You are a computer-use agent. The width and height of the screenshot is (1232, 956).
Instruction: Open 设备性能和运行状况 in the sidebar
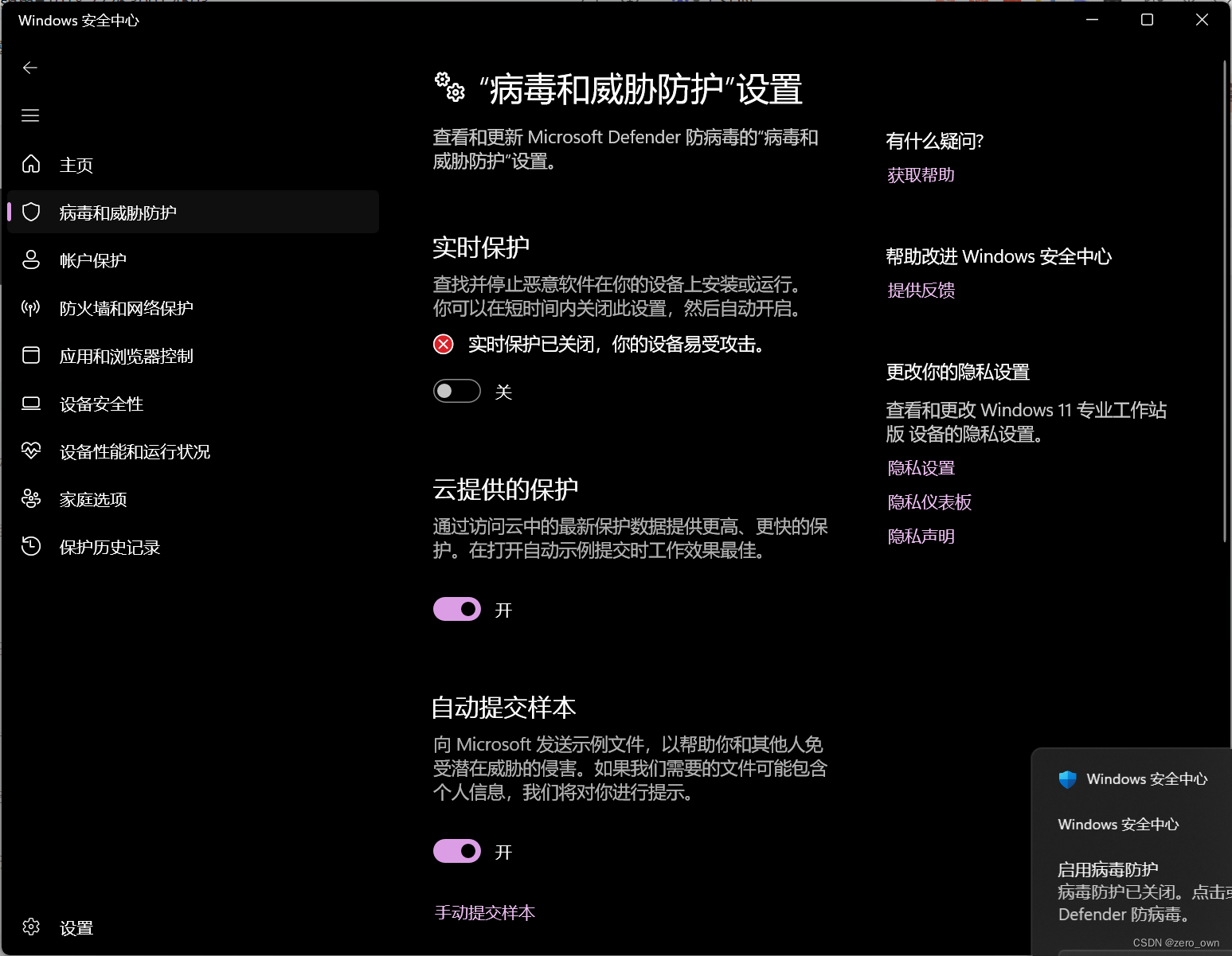tap(193, 451)
